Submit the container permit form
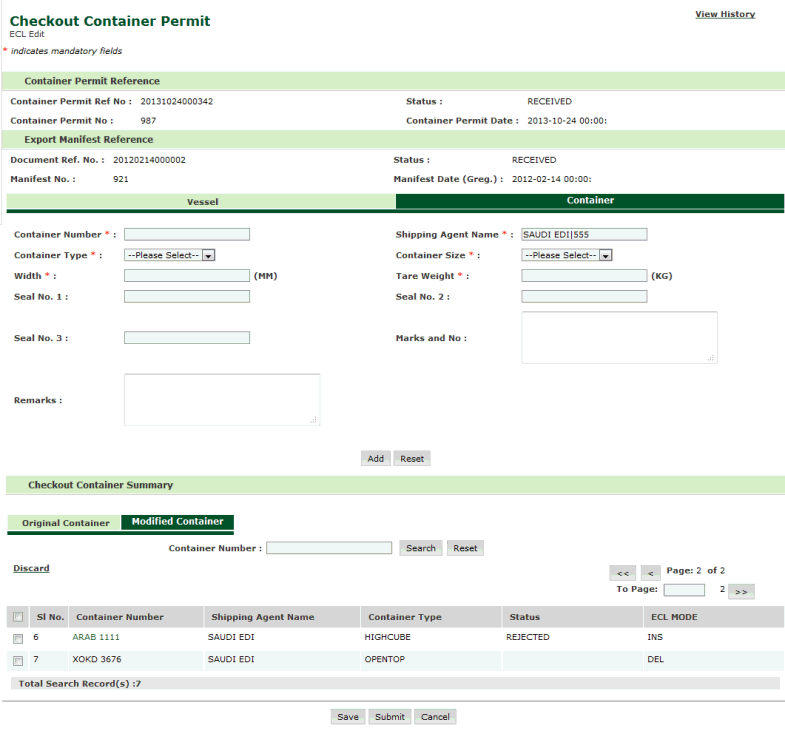The height and width of the screenshot is (739, 785). pos(389,717)
